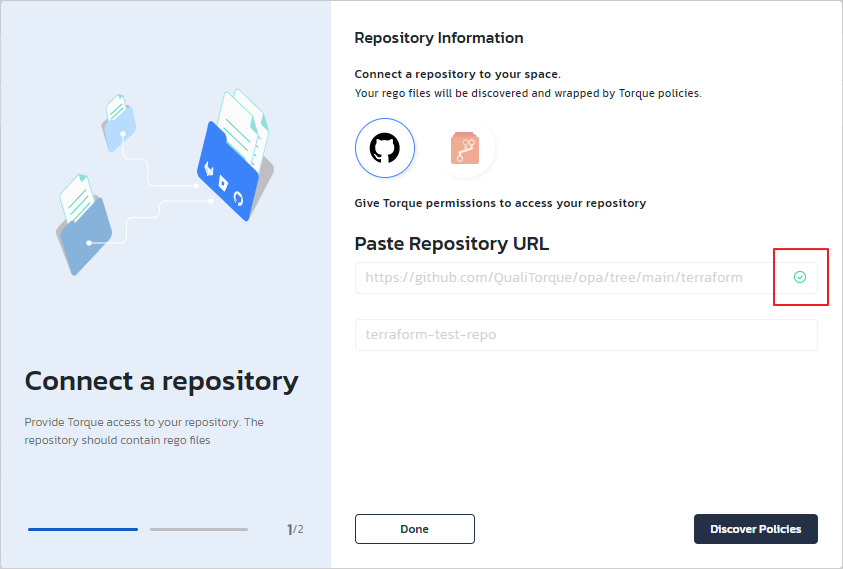
Task: Click the green checkmark in URL field
Action: pos(799,277)
